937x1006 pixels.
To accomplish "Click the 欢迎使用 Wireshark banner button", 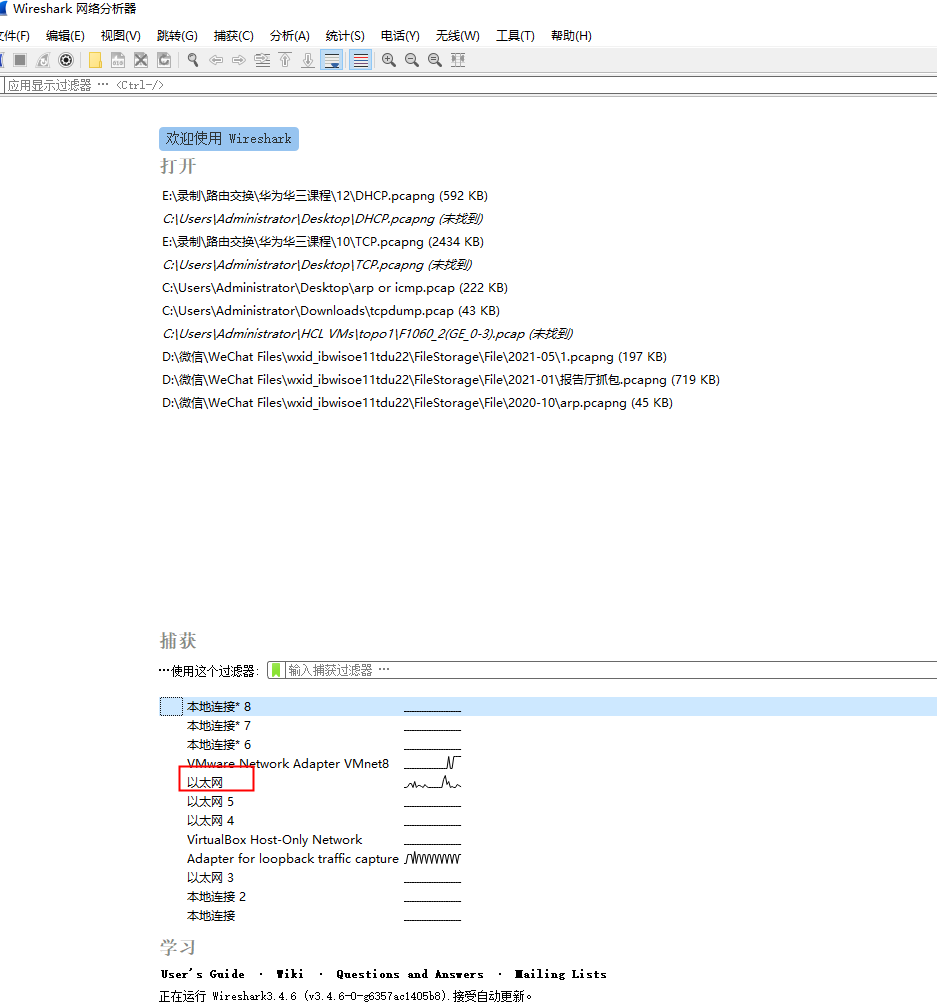I will (x=229, y=139).
